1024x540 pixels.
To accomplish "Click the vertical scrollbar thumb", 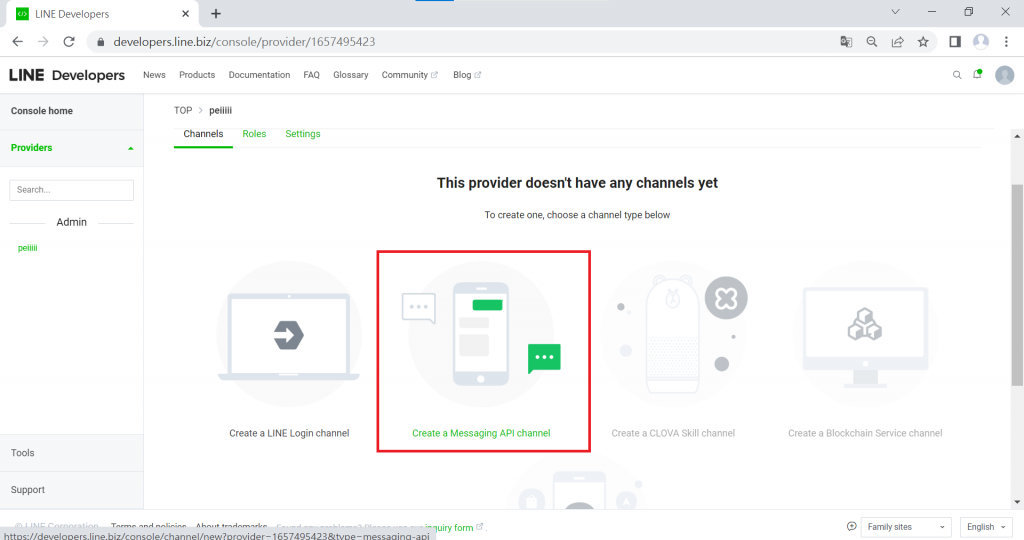I will click(1017, 285).
